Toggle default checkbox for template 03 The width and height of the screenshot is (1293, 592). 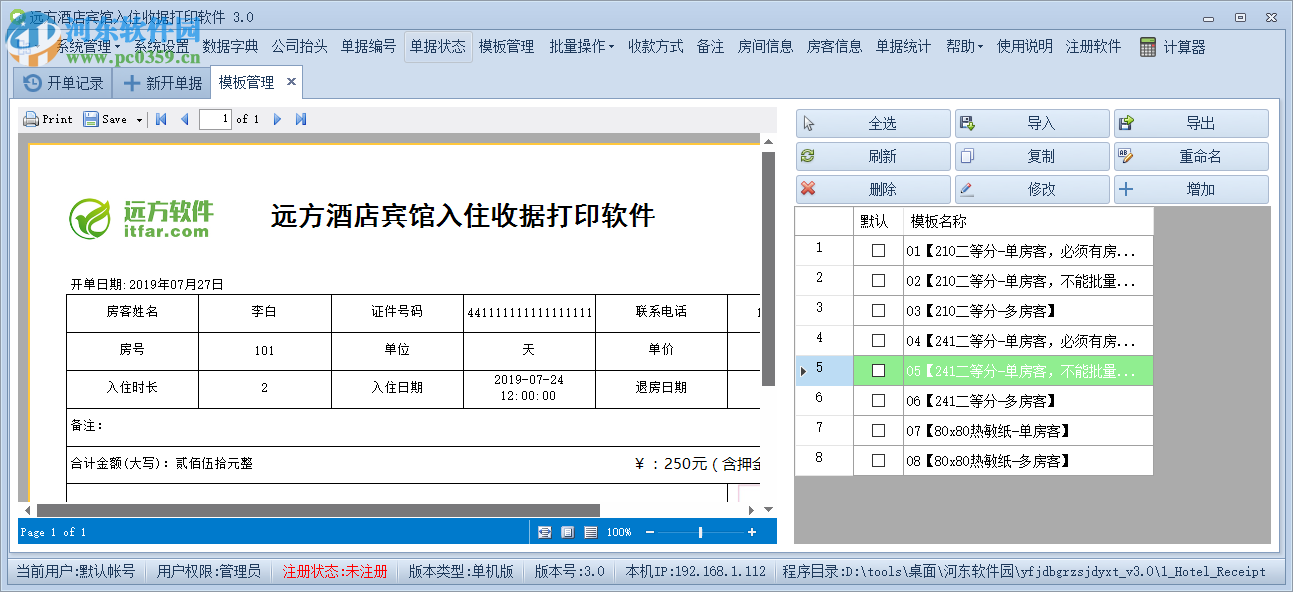pyautogui.click(x=878, y=310)
